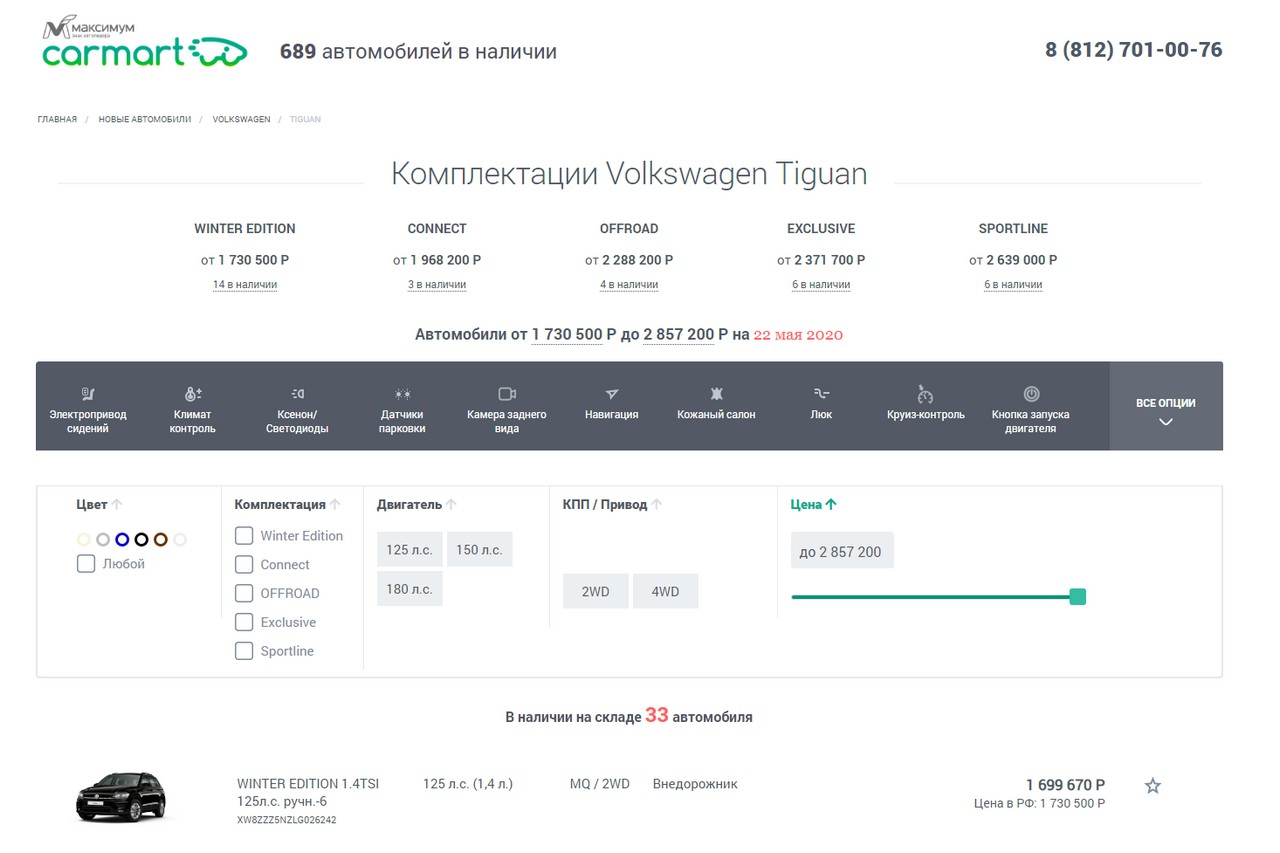The image size is (1280, 853).
Task: Expand the 'Все опции' options panel
Action: 1165,408
